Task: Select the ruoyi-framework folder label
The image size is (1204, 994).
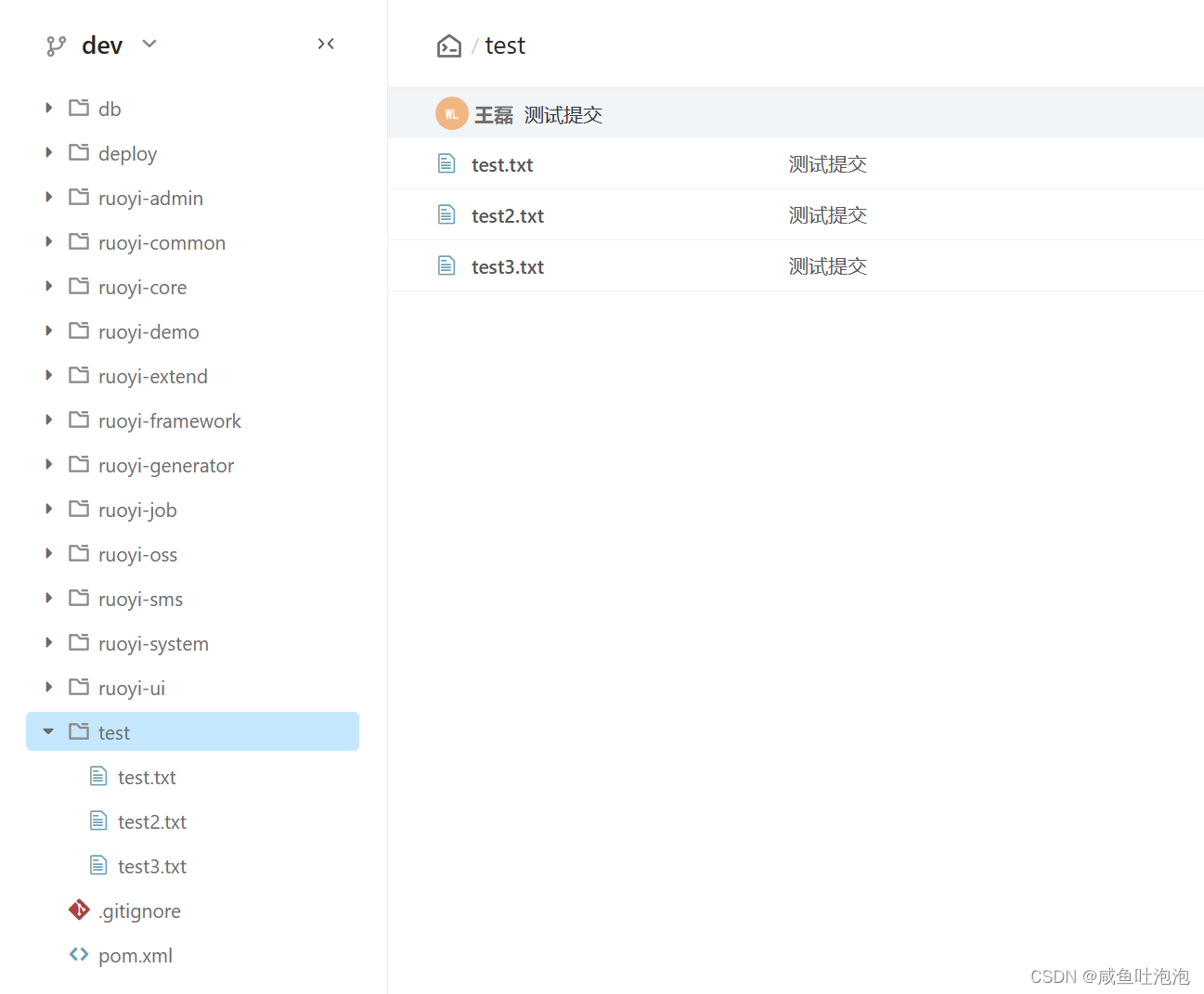Action: tap(170, 421)
